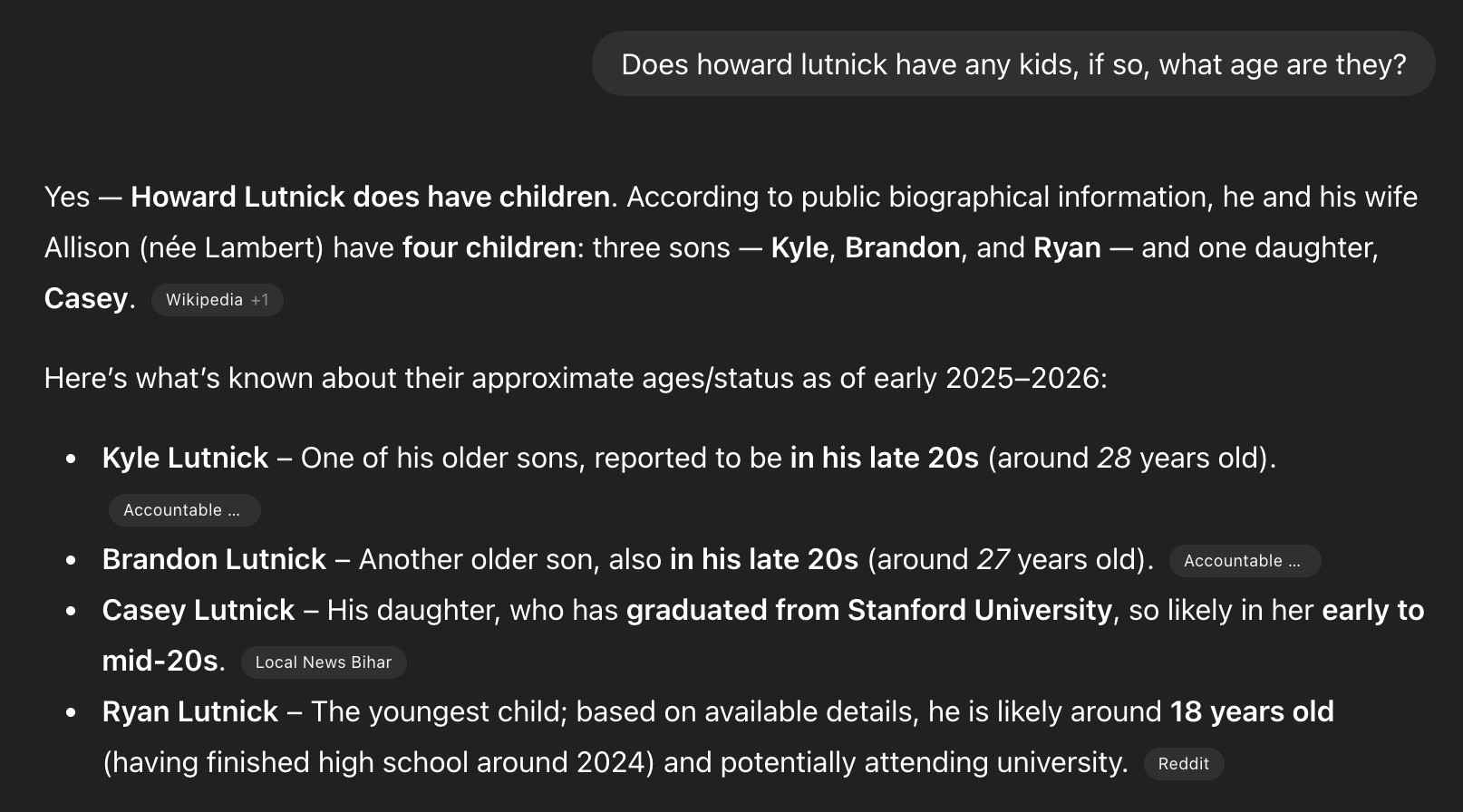This screenshot has height=812, width=1463.
Task: Click the 'Brandon Lutnick' bullet heading
Action: [x=214, y=559]
